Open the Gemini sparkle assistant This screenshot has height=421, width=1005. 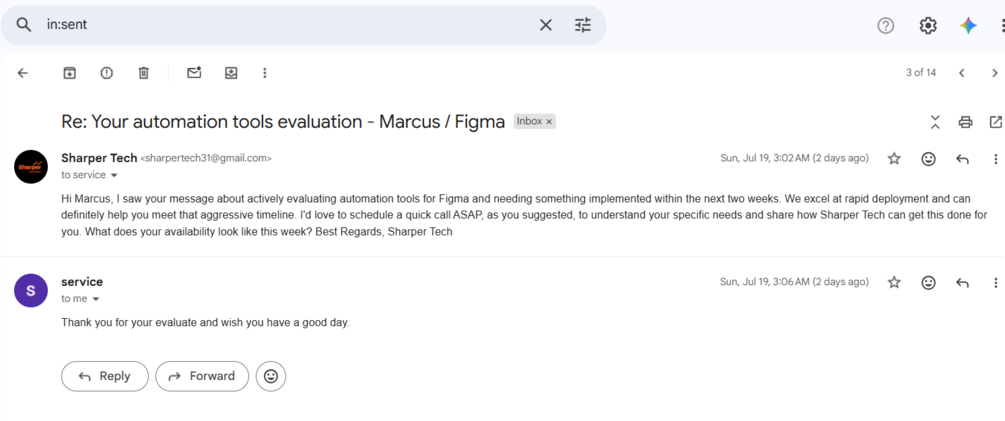pyautogui.click(x=968, y=26)
